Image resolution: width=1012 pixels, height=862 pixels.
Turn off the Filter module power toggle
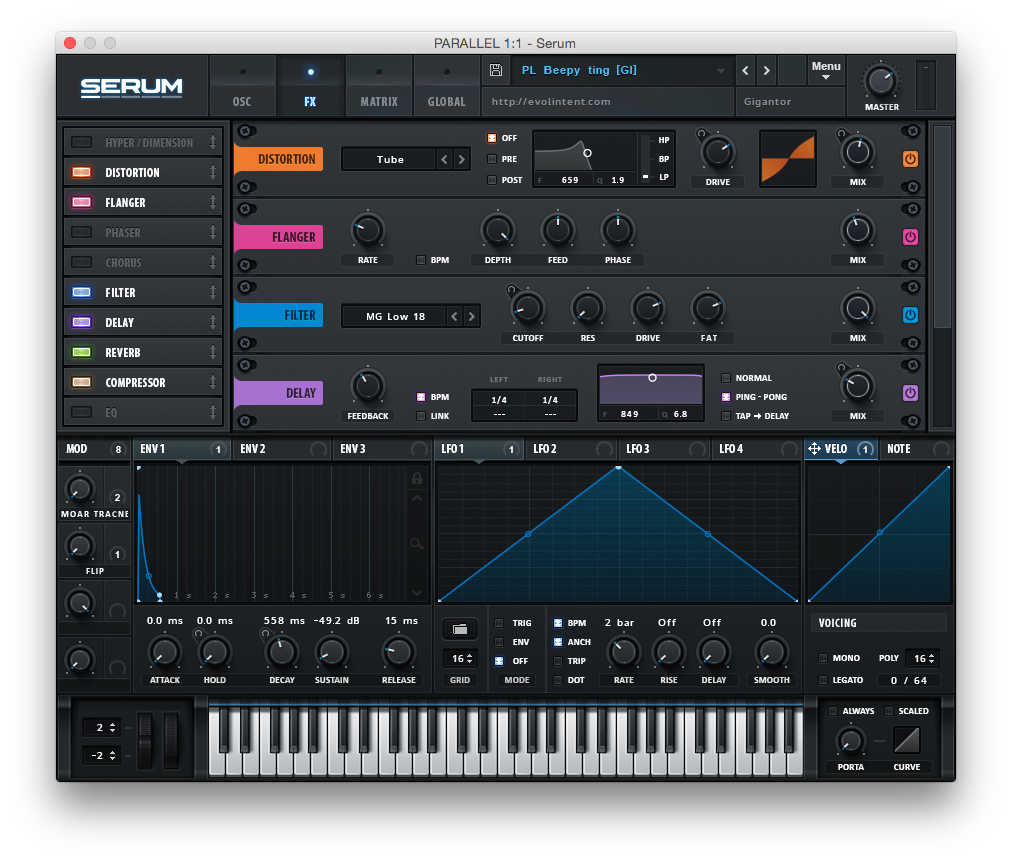click(x=910, y=315)
